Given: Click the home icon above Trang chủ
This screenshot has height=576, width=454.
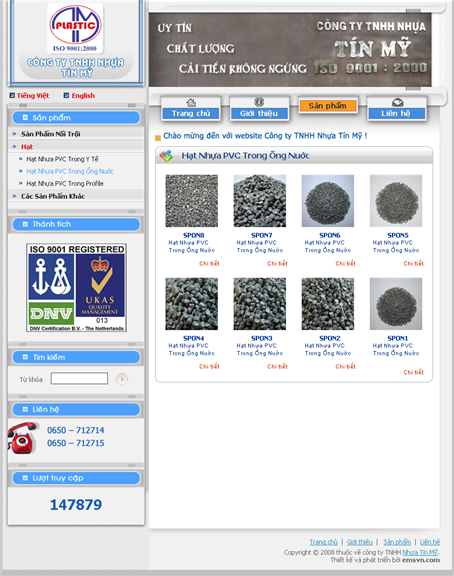Looking at the screenshot, I should click(x=191, y=102).
